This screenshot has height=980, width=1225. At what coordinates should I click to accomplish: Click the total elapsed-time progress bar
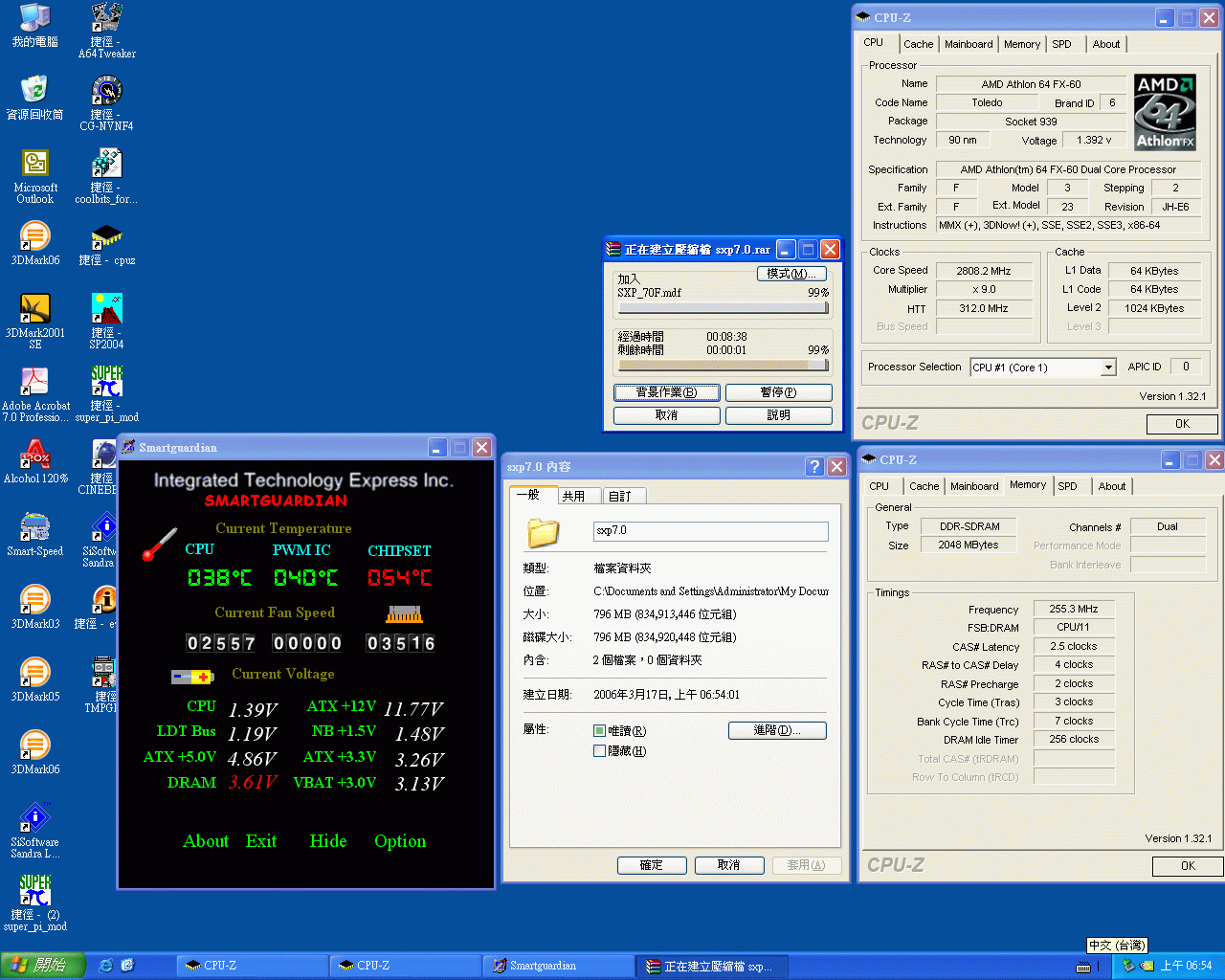point(723,365)
